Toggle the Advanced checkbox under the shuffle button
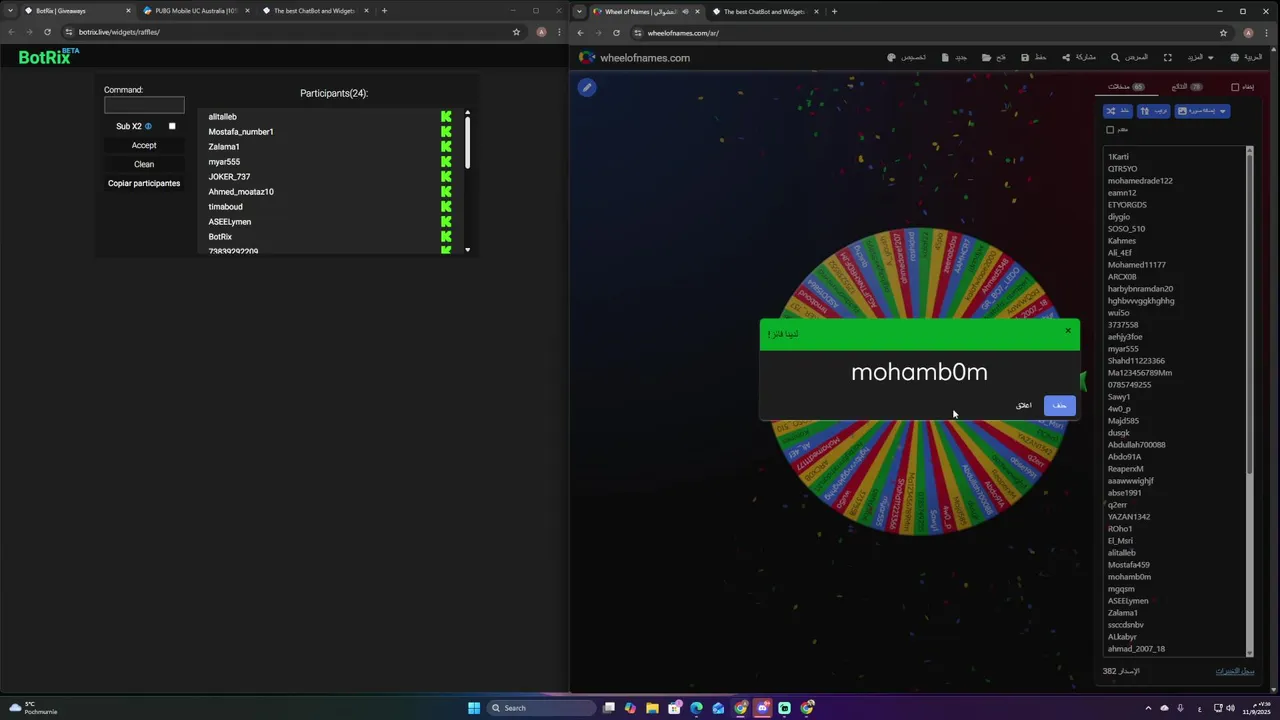The width and height of the screenshot is (1280, 720). [1110, 130]
